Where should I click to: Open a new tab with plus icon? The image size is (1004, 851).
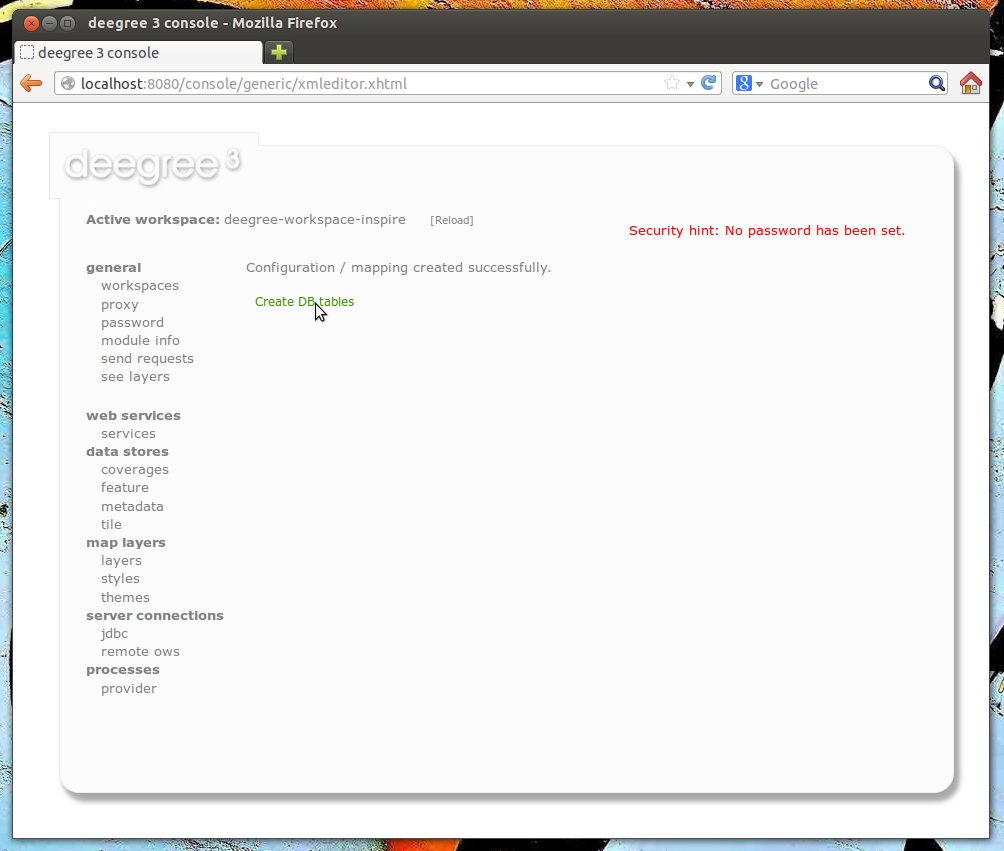pos(279,53)
